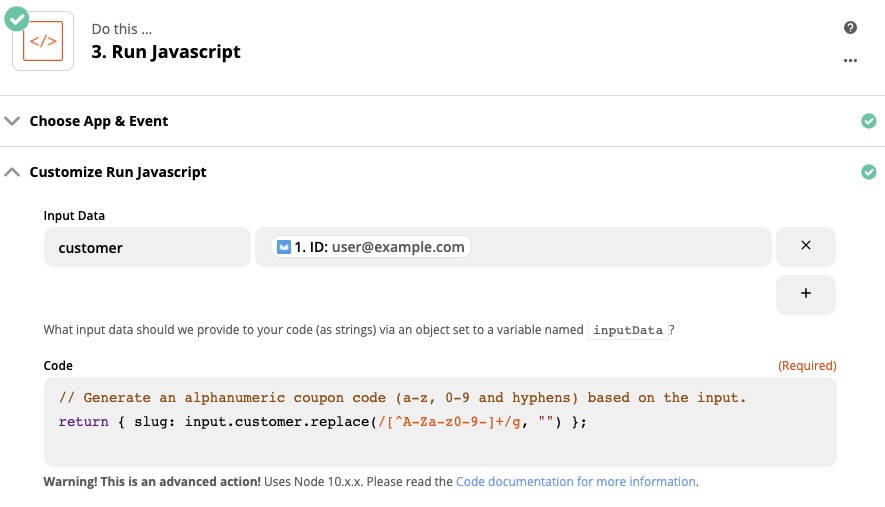The width and height of the screenshot is (885, 507).
Task: Click the customer key input field
Action: 147,247
